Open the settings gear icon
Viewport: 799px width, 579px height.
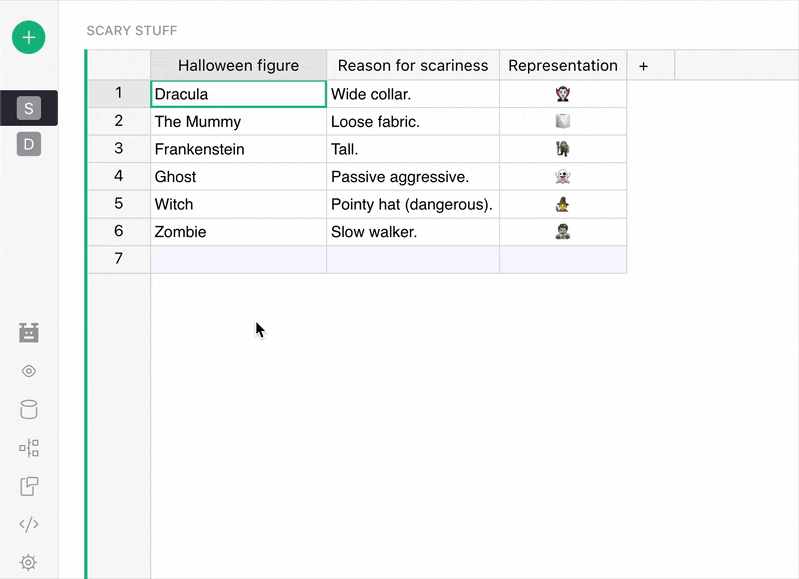tap(29, 562)
